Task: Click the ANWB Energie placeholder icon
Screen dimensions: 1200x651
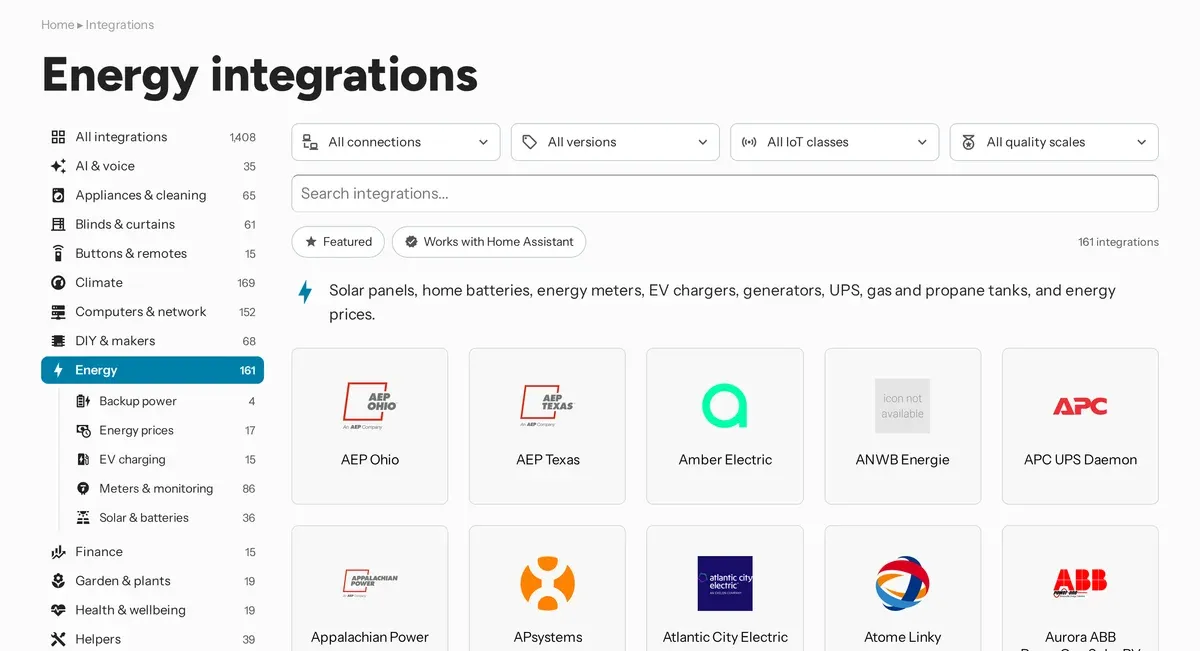Action: (903, 406)
